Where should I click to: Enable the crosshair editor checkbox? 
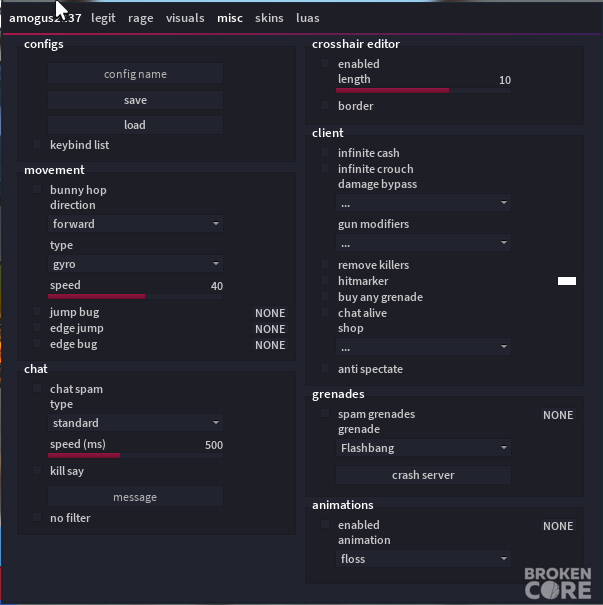pyautogui.click(x=325, y=63)
